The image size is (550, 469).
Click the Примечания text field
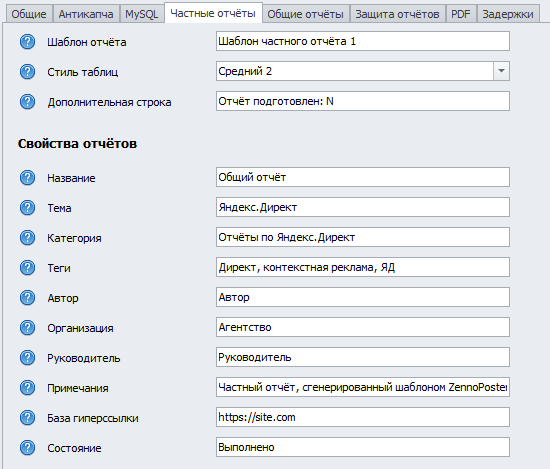click(363, 387)
